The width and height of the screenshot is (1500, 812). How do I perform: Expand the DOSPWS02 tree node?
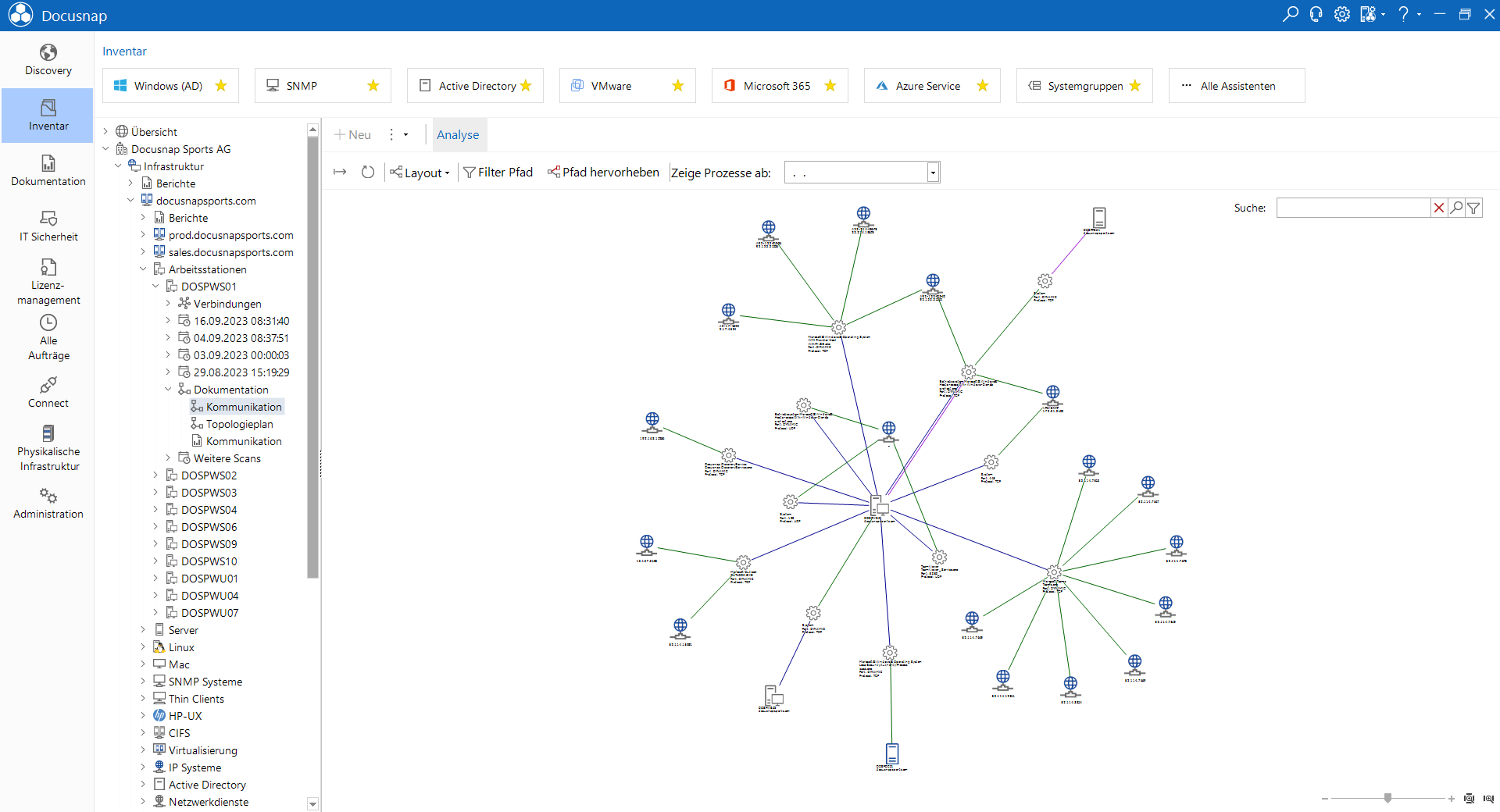155,475
